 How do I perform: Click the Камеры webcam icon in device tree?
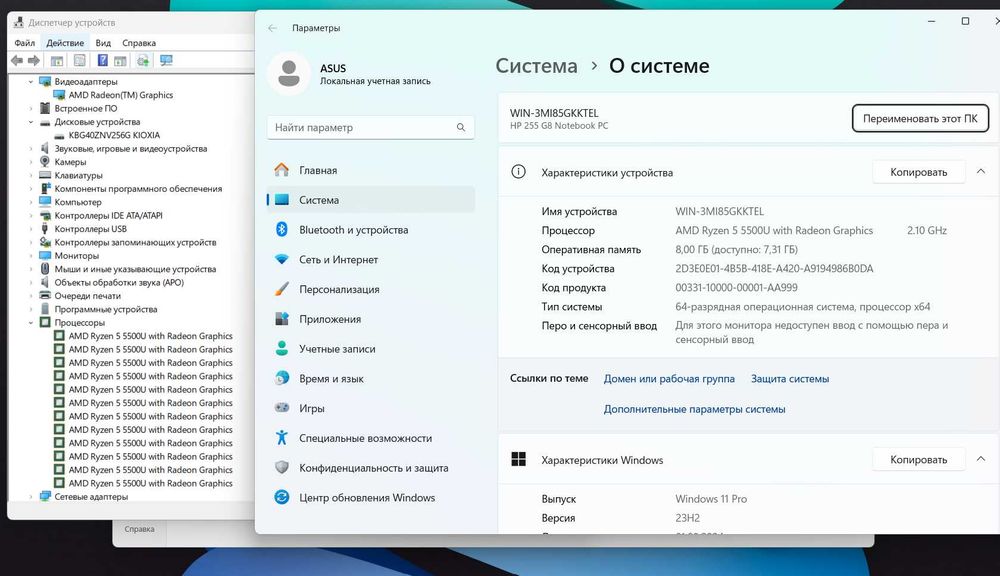pos(45,162)
